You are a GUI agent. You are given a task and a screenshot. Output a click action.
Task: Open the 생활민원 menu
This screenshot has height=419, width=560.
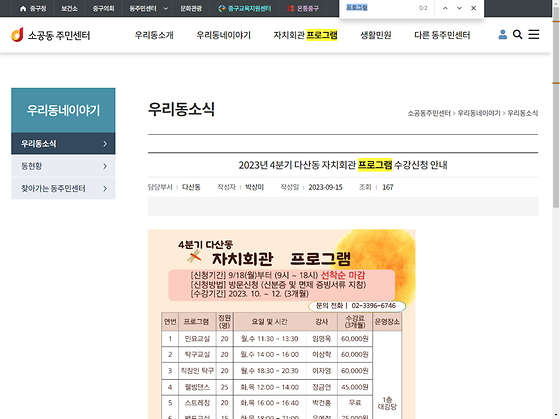(x=376, y=35)
